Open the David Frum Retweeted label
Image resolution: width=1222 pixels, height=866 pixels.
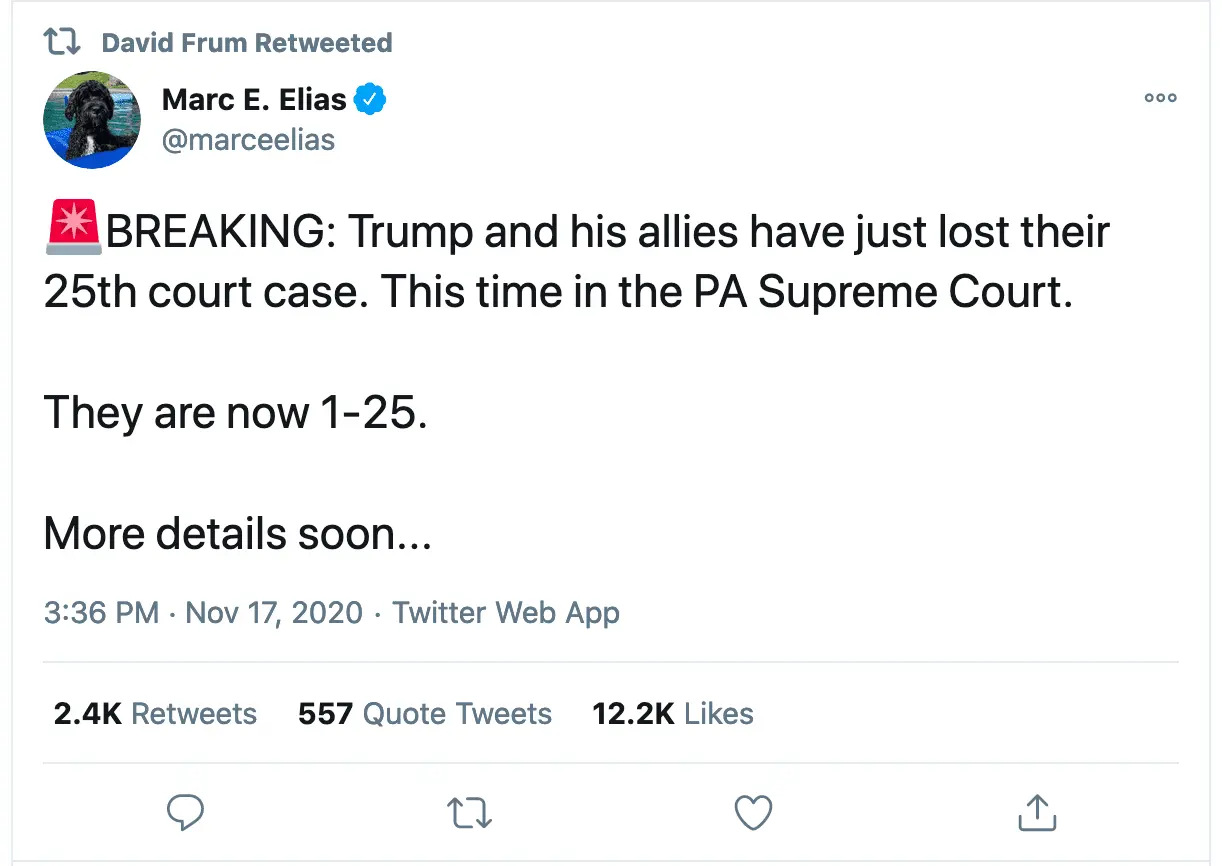(x=246, y=42)
